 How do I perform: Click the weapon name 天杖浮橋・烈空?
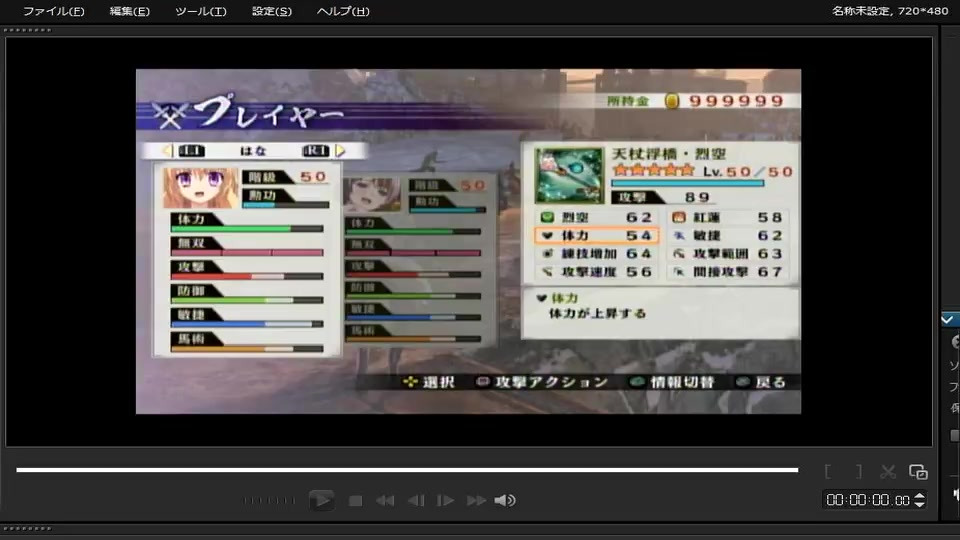point(669,154)
